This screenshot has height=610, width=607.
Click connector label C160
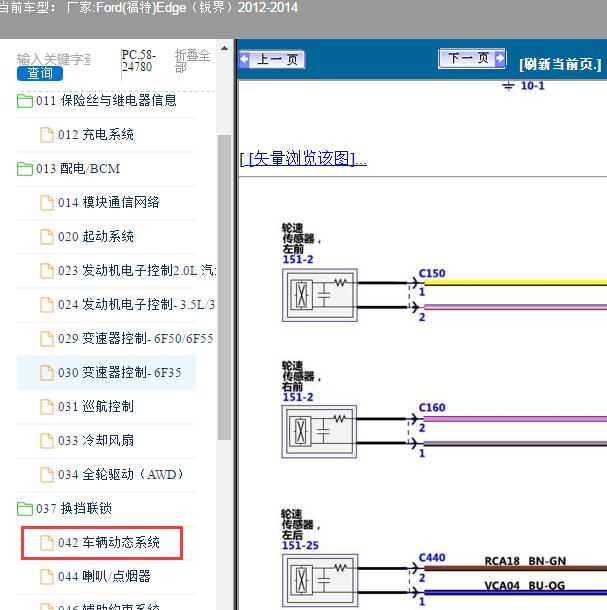tap(432, 407)
